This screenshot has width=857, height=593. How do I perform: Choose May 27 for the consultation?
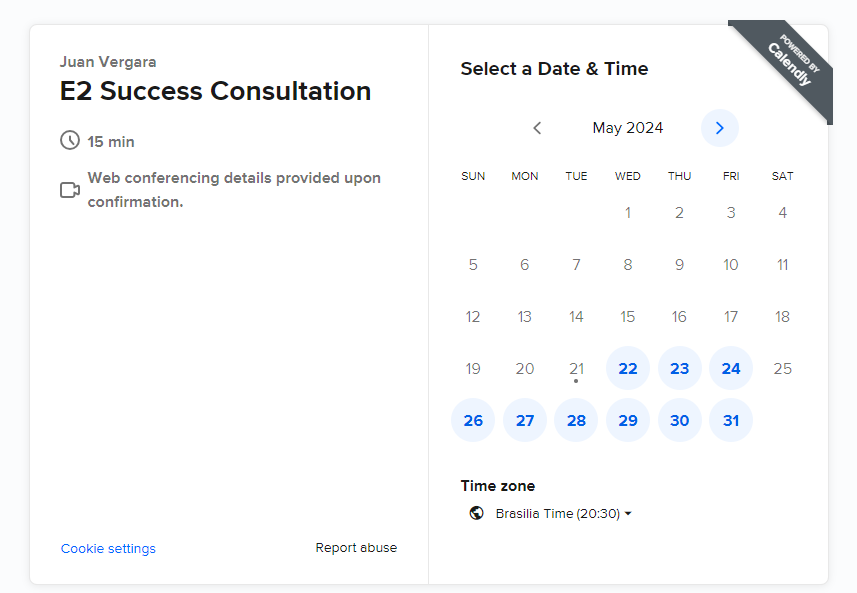click(x=524, y=420)
